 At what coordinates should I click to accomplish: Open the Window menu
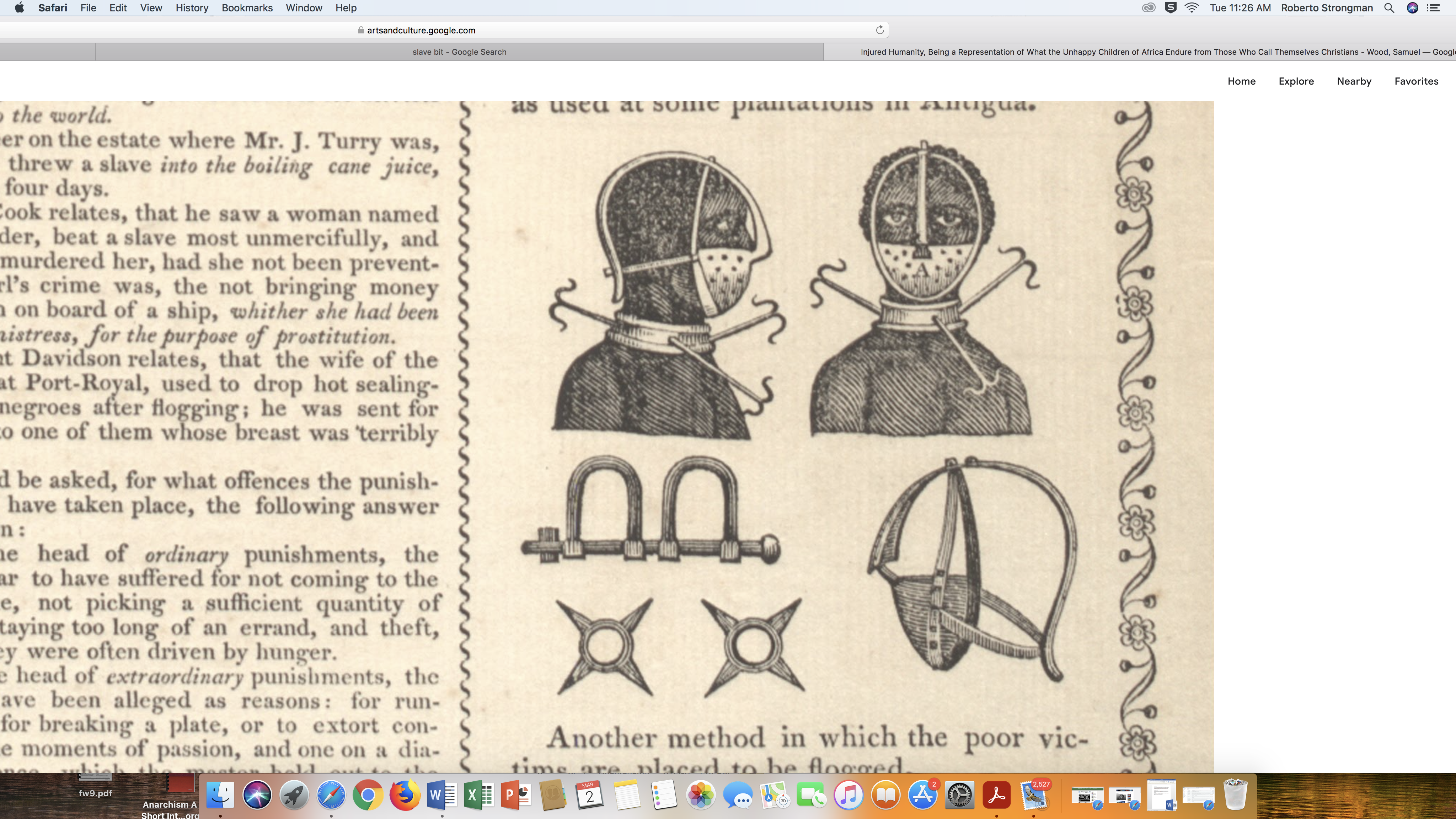pyautogui.click(x=304, y=8)
